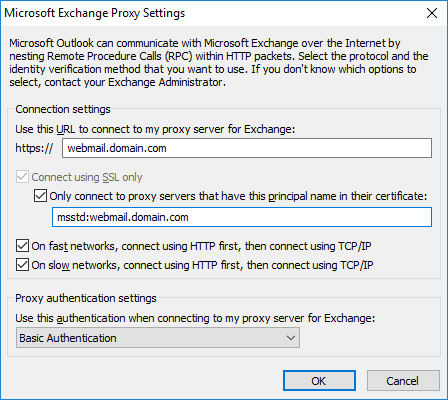Click into the msstd:webmail.domain.com principal name field

(242, 217)
